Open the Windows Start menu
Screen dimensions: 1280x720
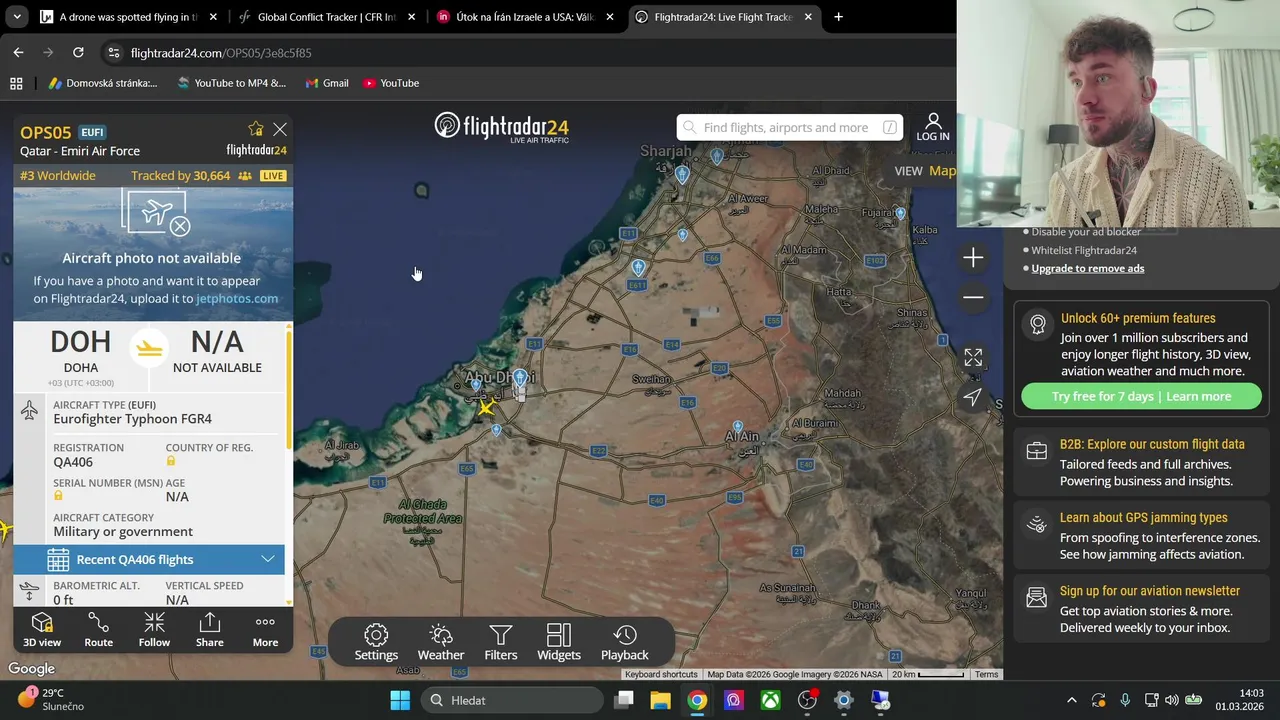400,700
